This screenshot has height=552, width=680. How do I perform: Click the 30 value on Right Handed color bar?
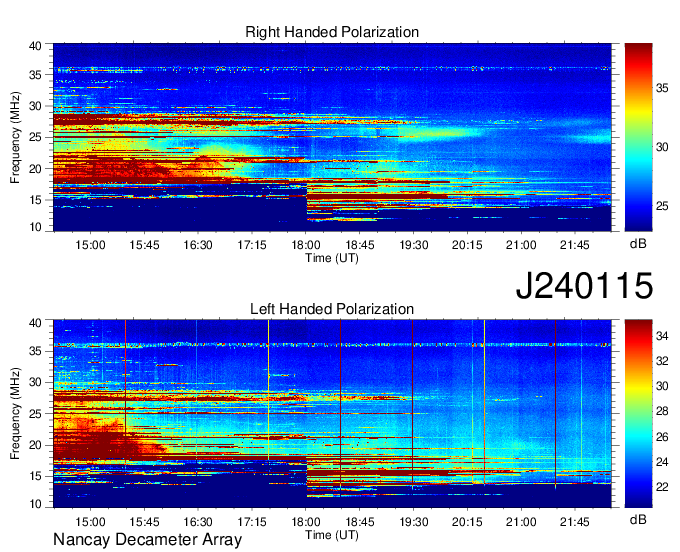[662, 147]
